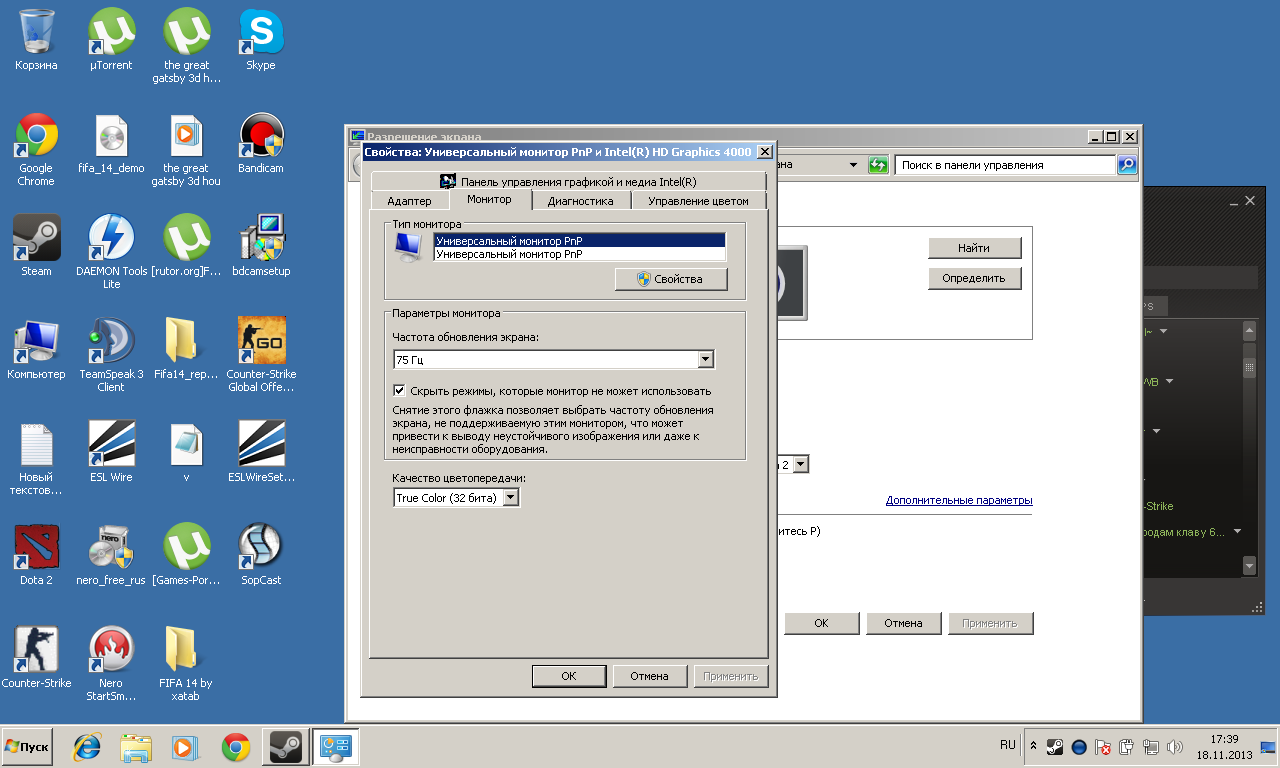
Task: Select the Steam desktop shortcut
Action: 36,246
